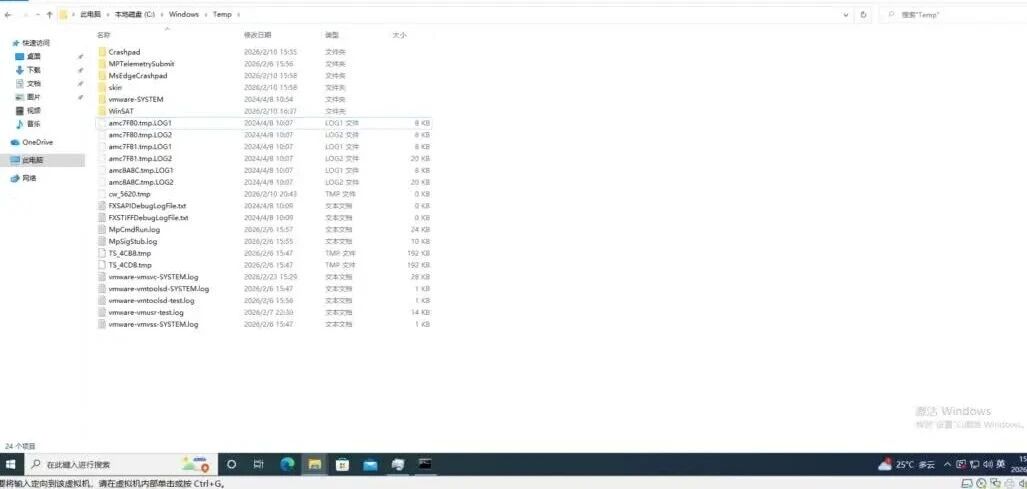Select the vmware-SYSTEM folder icon
The image size is (1027, 489).
[101, 99]
